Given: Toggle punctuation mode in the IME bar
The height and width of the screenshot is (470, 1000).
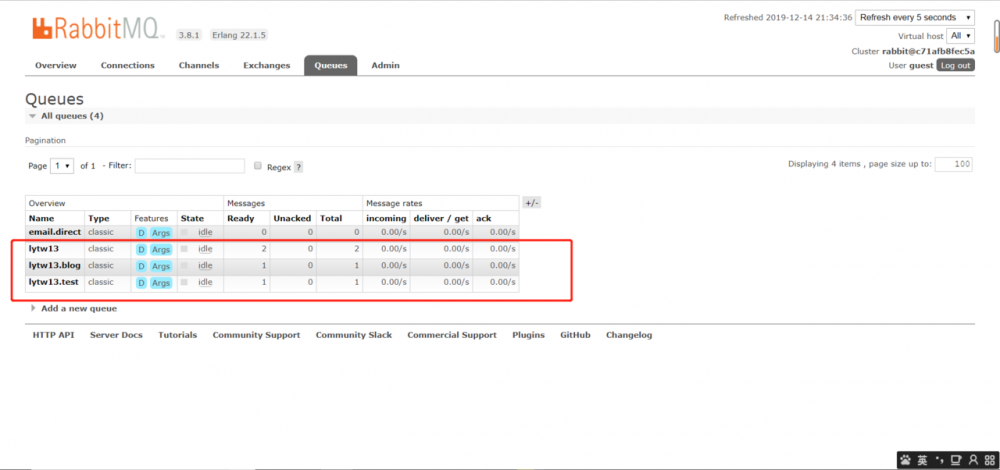Looking at the screenshot, I should point(939,460).
